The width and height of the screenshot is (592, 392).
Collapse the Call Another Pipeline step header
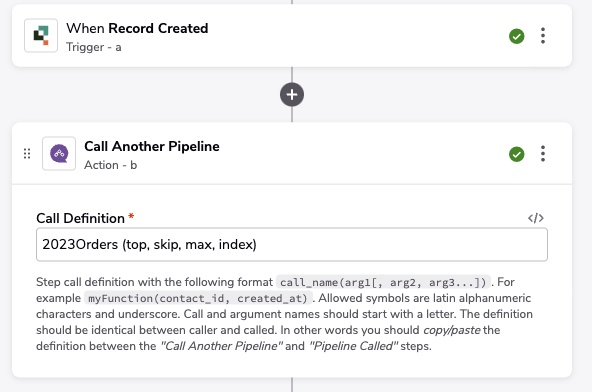[292, 154]
